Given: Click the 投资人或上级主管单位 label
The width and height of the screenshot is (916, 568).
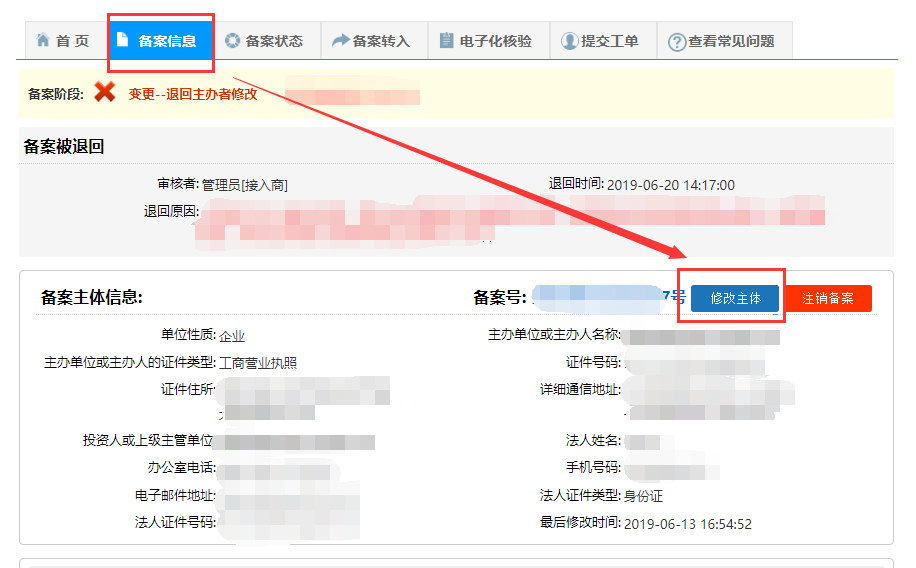Looking at the screenshot, I should 148,440.
